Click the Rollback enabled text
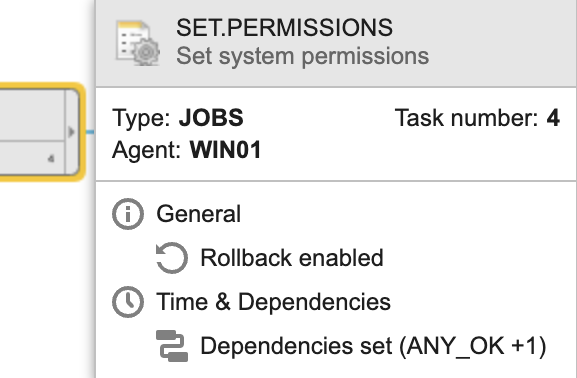 292,258
